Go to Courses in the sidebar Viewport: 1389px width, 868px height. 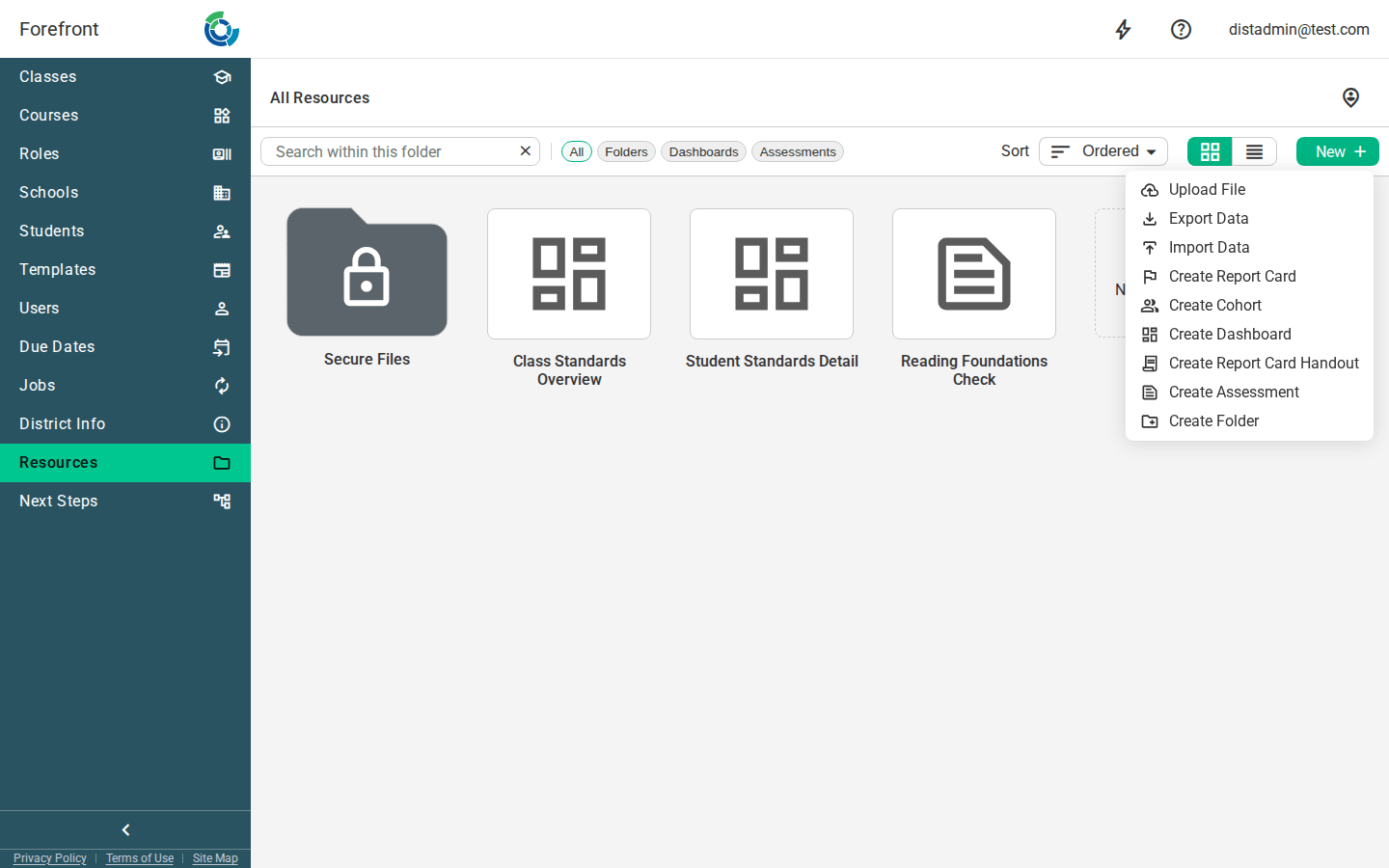125,116
